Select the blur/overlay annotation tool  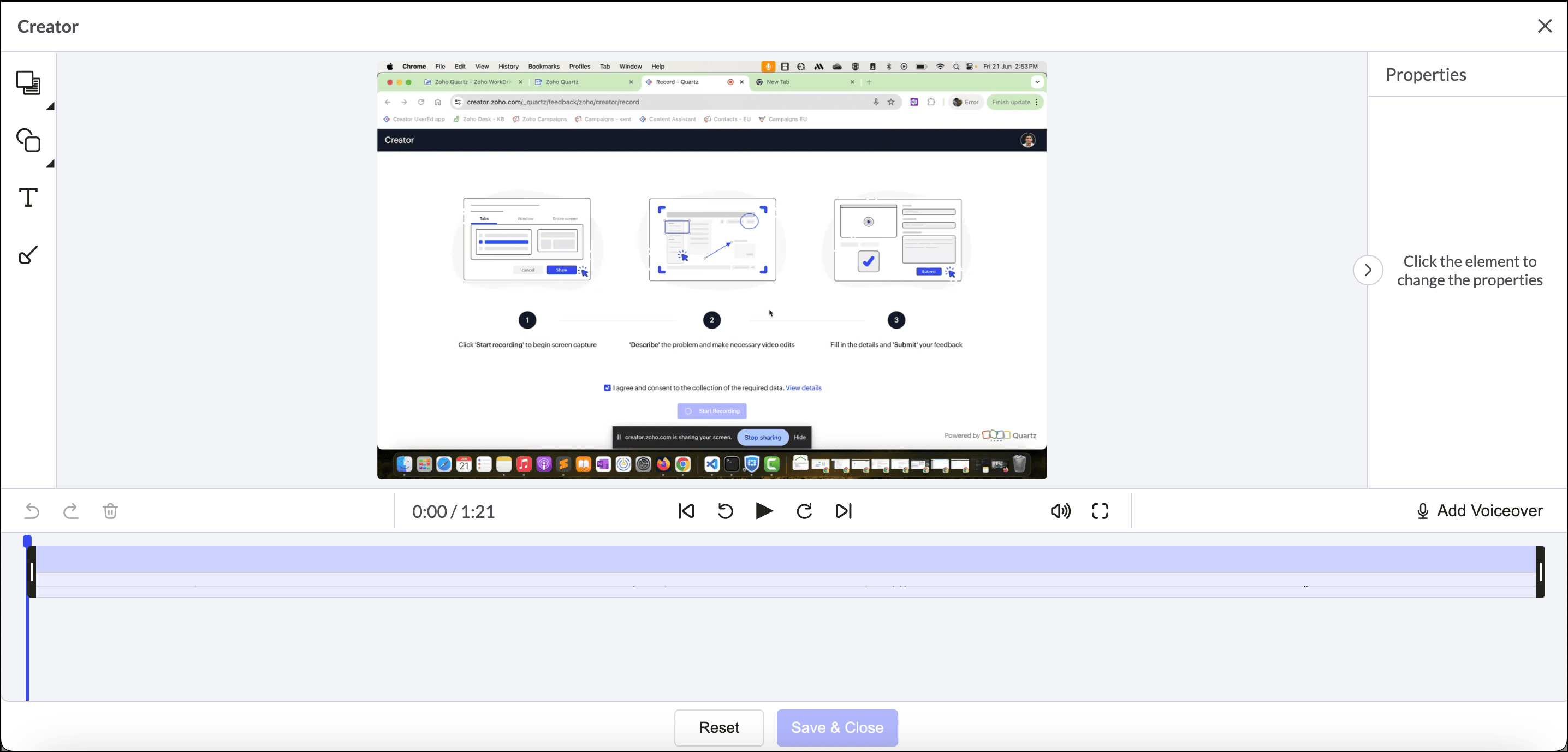click(x=28, y=83)
